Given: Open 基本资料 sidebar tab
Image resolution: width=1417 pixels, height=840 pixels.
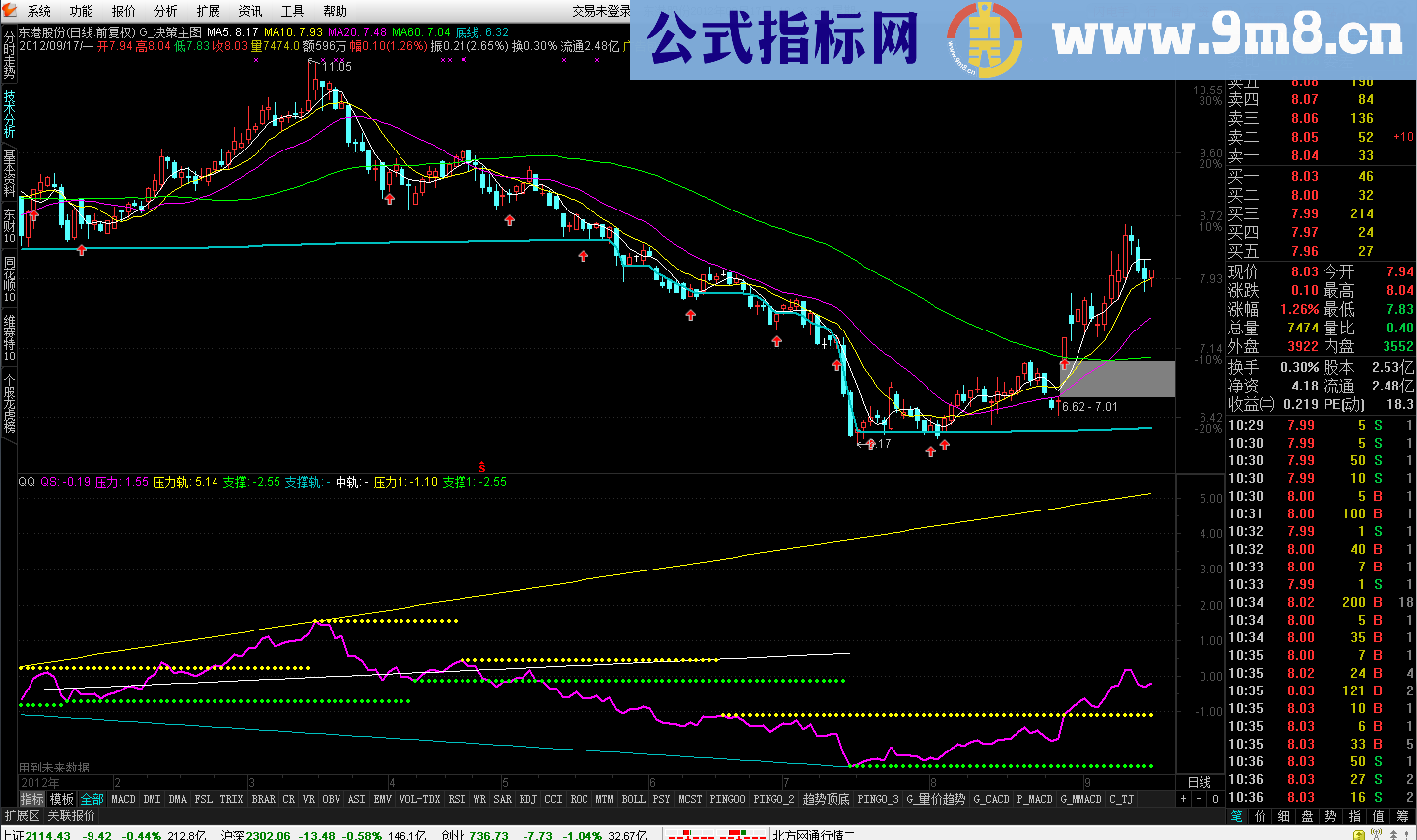Looking at the screenshot, I should [9, 173].
